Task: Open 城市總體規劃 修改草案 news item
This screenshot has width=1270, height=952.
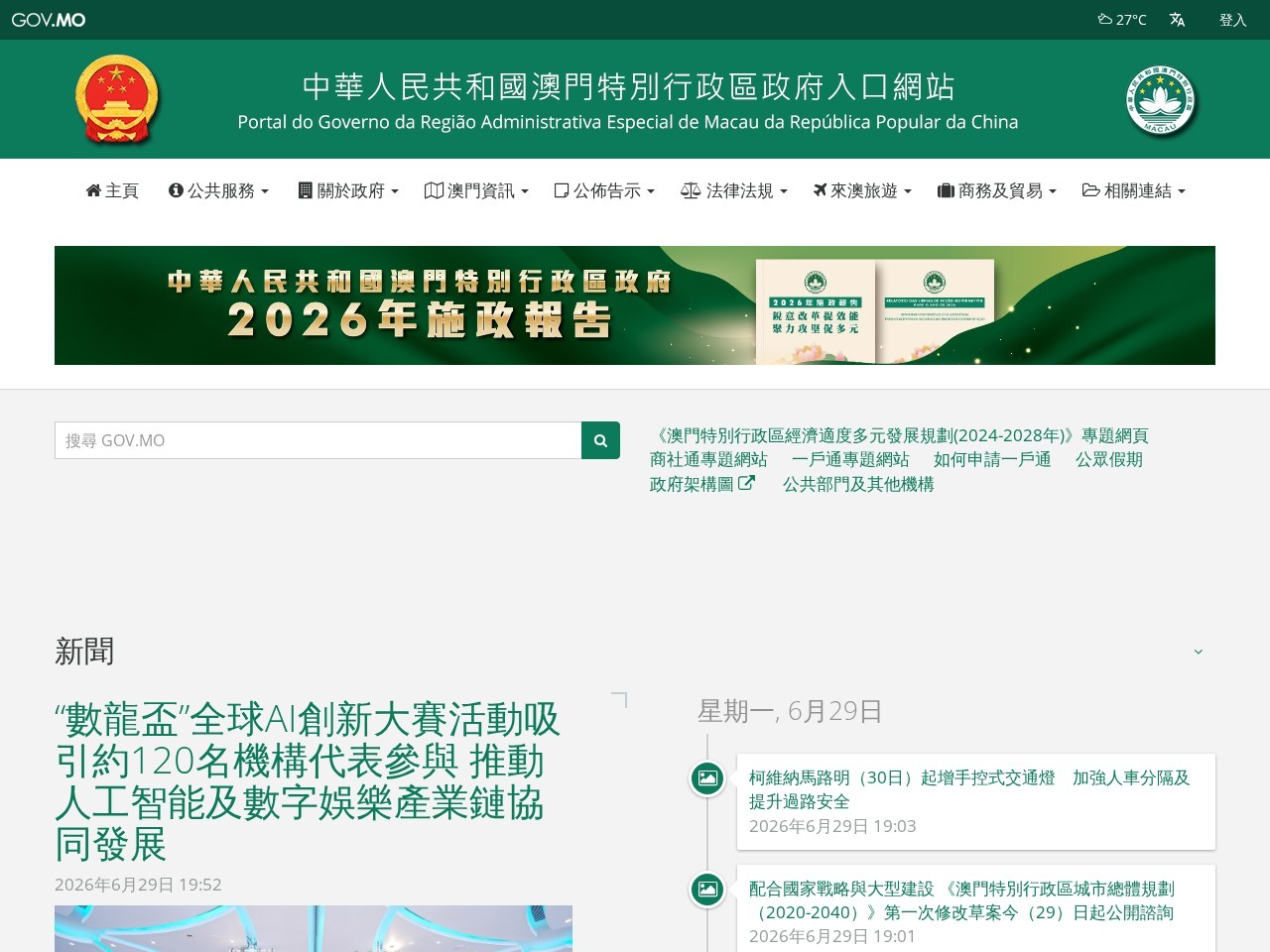Action: [x=961, y=900]
